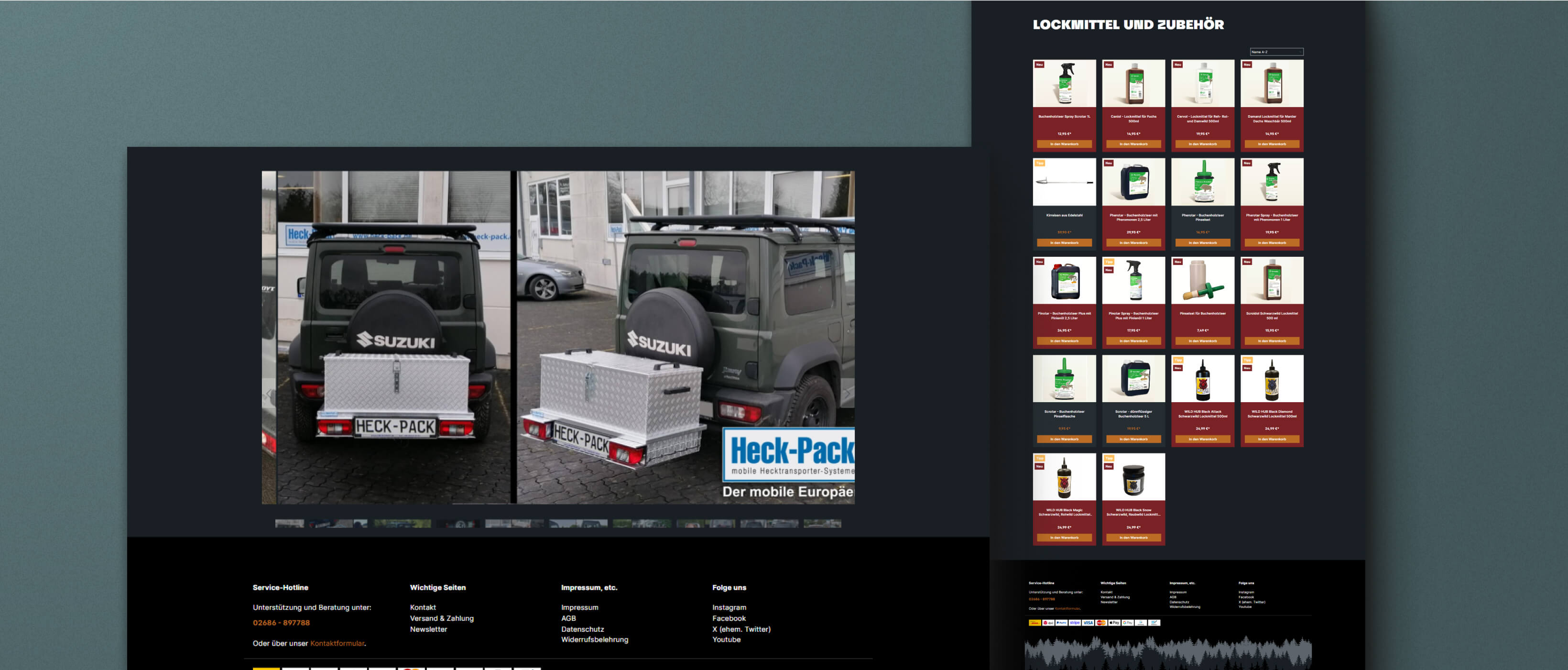
Task: Click the yellow DHL shipping logo
Action: point(1035,623)
